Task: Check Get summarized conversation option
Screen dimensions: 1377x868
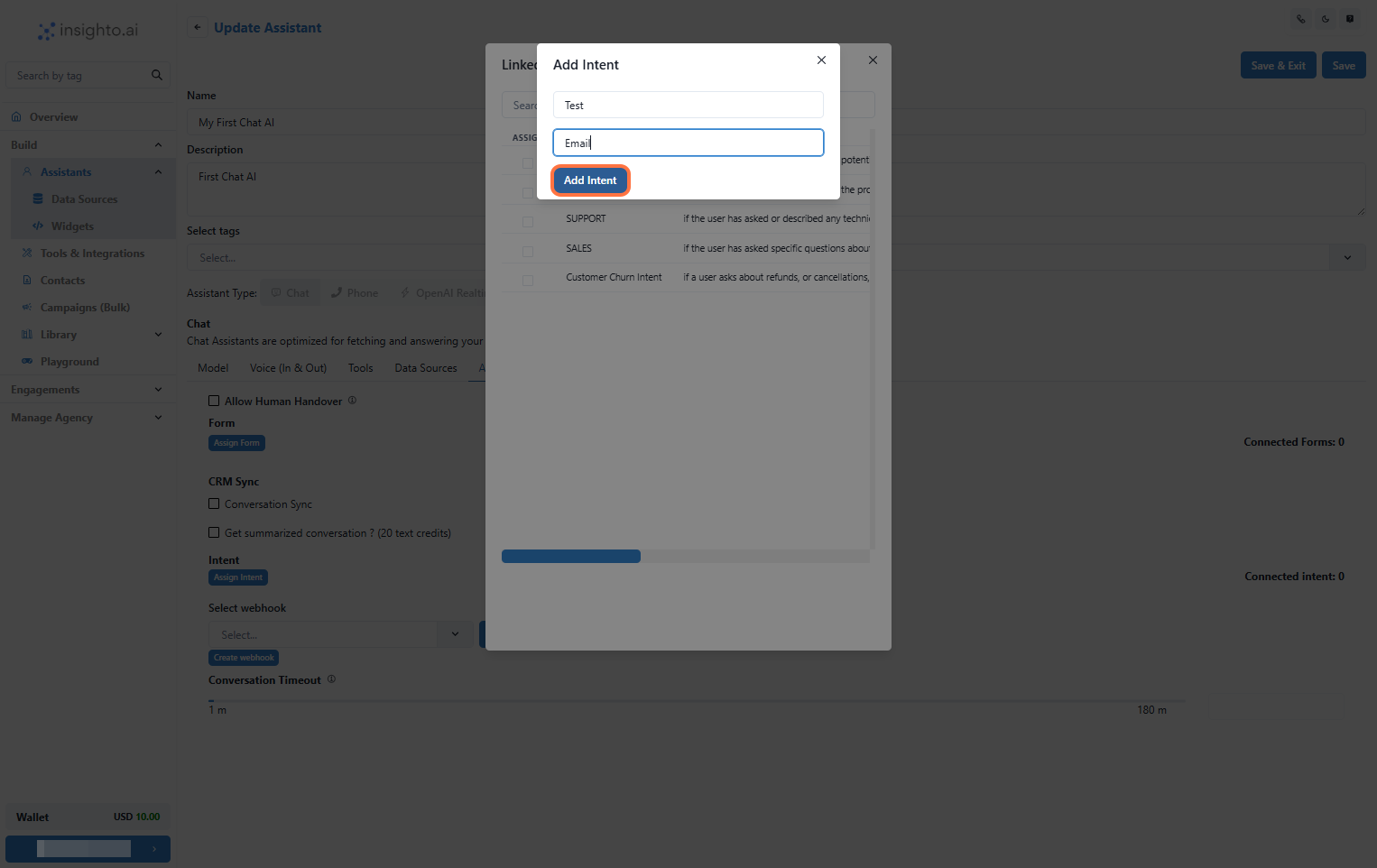Action: point(214,532)
